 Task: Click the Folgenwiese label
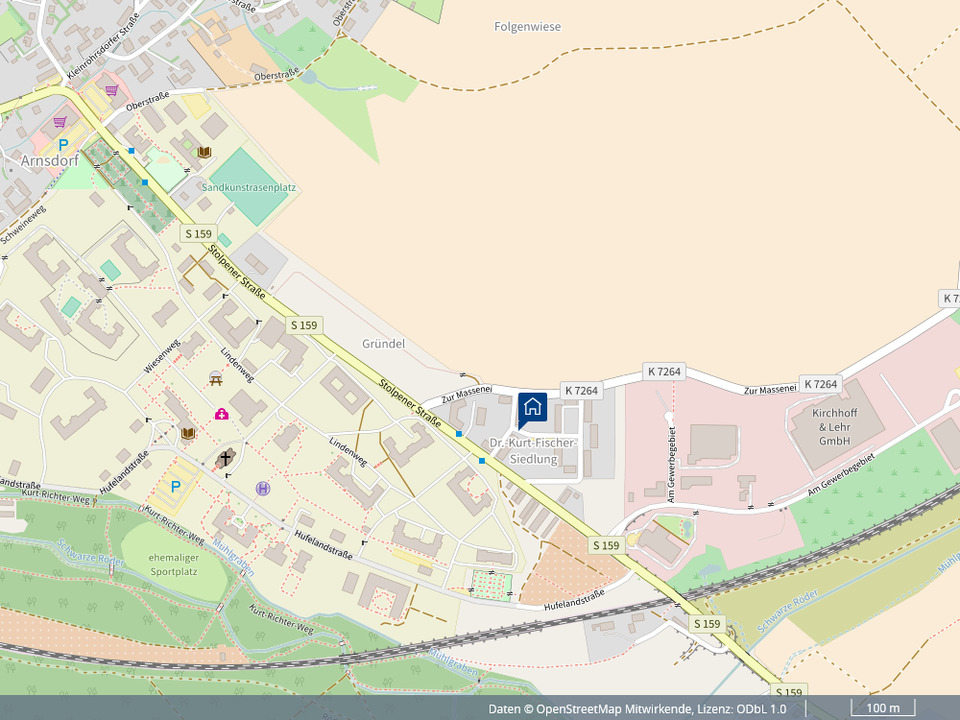pyautogui.click(x=527, y=27)
